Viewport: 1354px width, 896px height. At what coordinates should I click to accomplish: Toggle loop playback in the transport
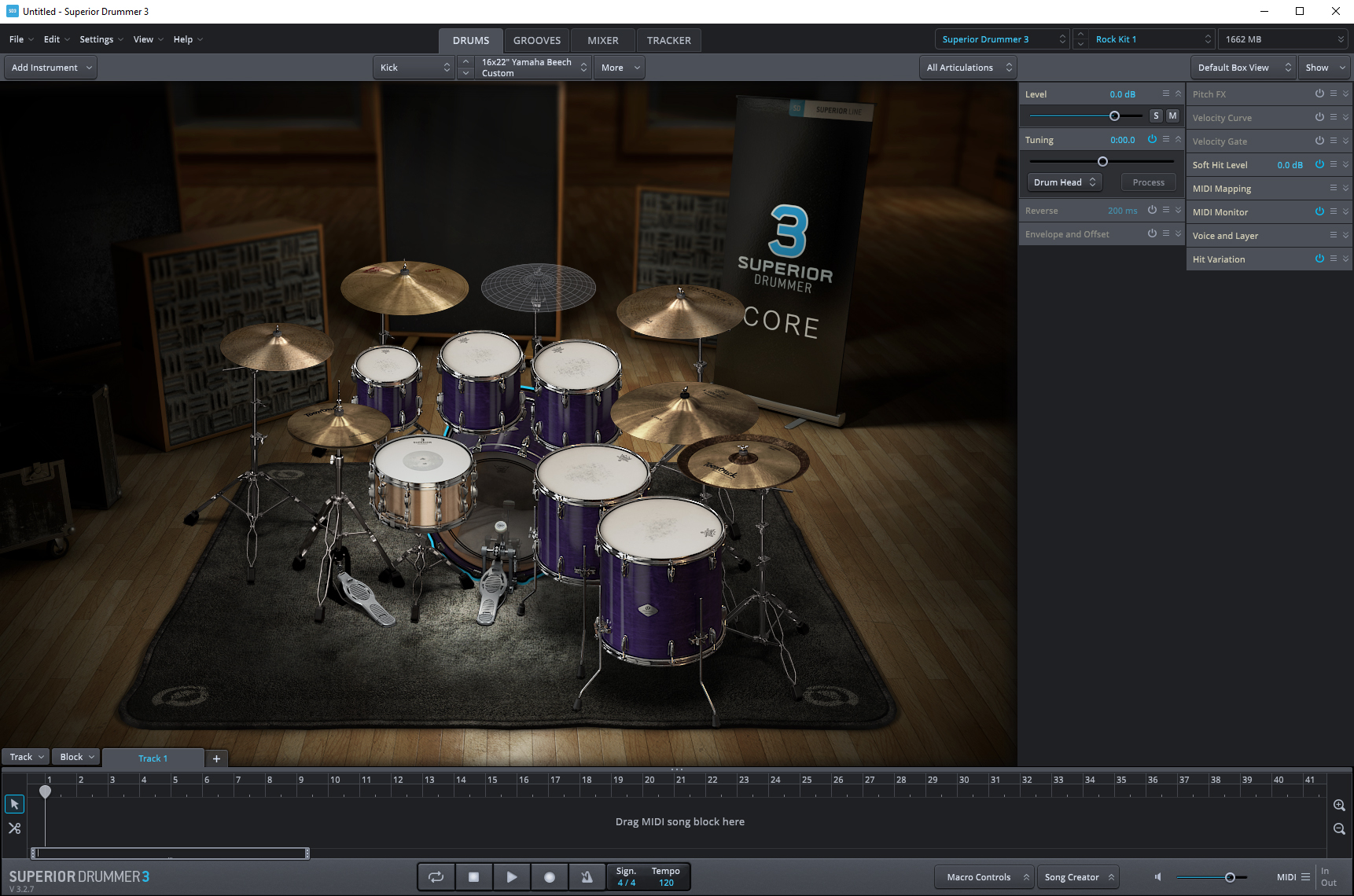click(x=436, y=877)
